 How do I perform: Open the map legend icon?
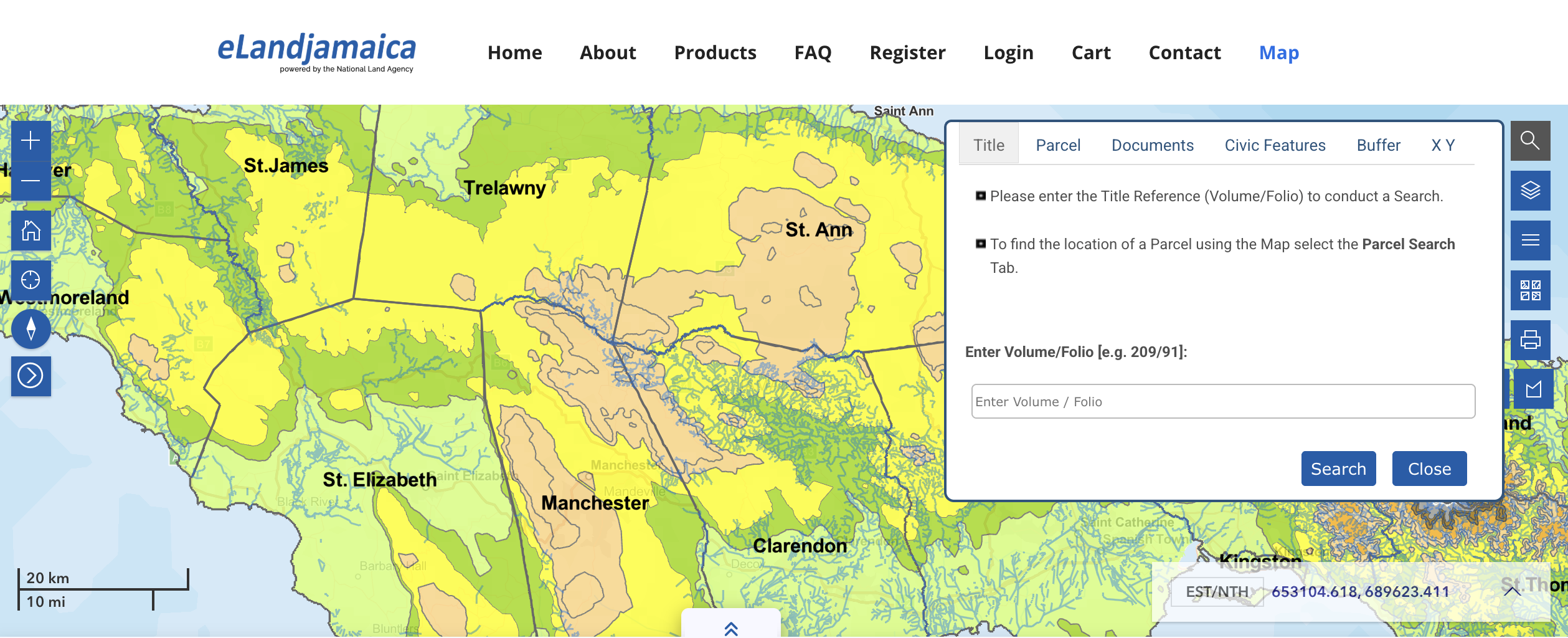click(1531, 240)
